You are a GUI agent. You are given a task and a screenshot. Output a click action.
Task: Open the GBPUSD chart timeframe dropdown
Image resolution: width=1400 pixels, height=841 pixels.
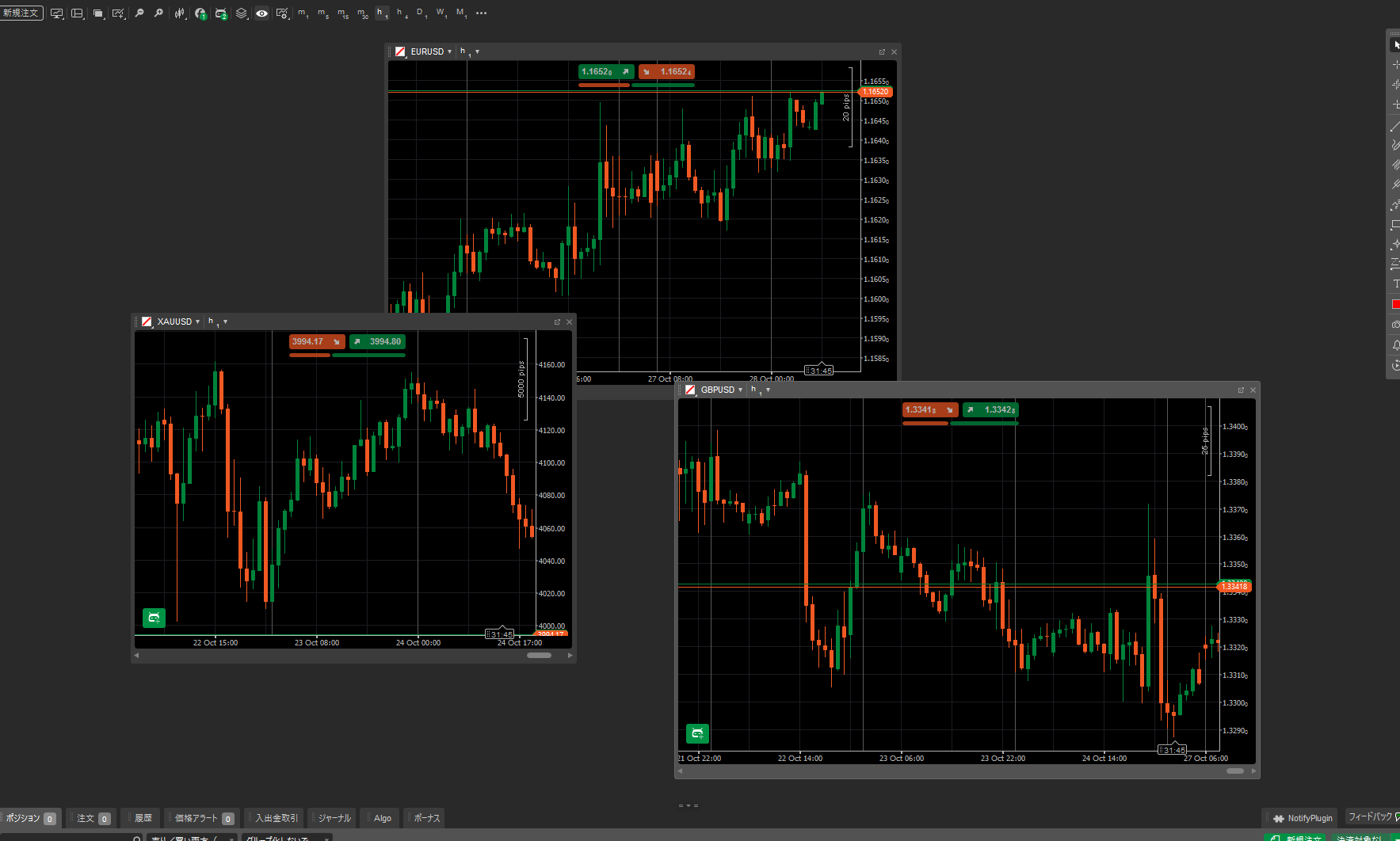coord(768,390)
